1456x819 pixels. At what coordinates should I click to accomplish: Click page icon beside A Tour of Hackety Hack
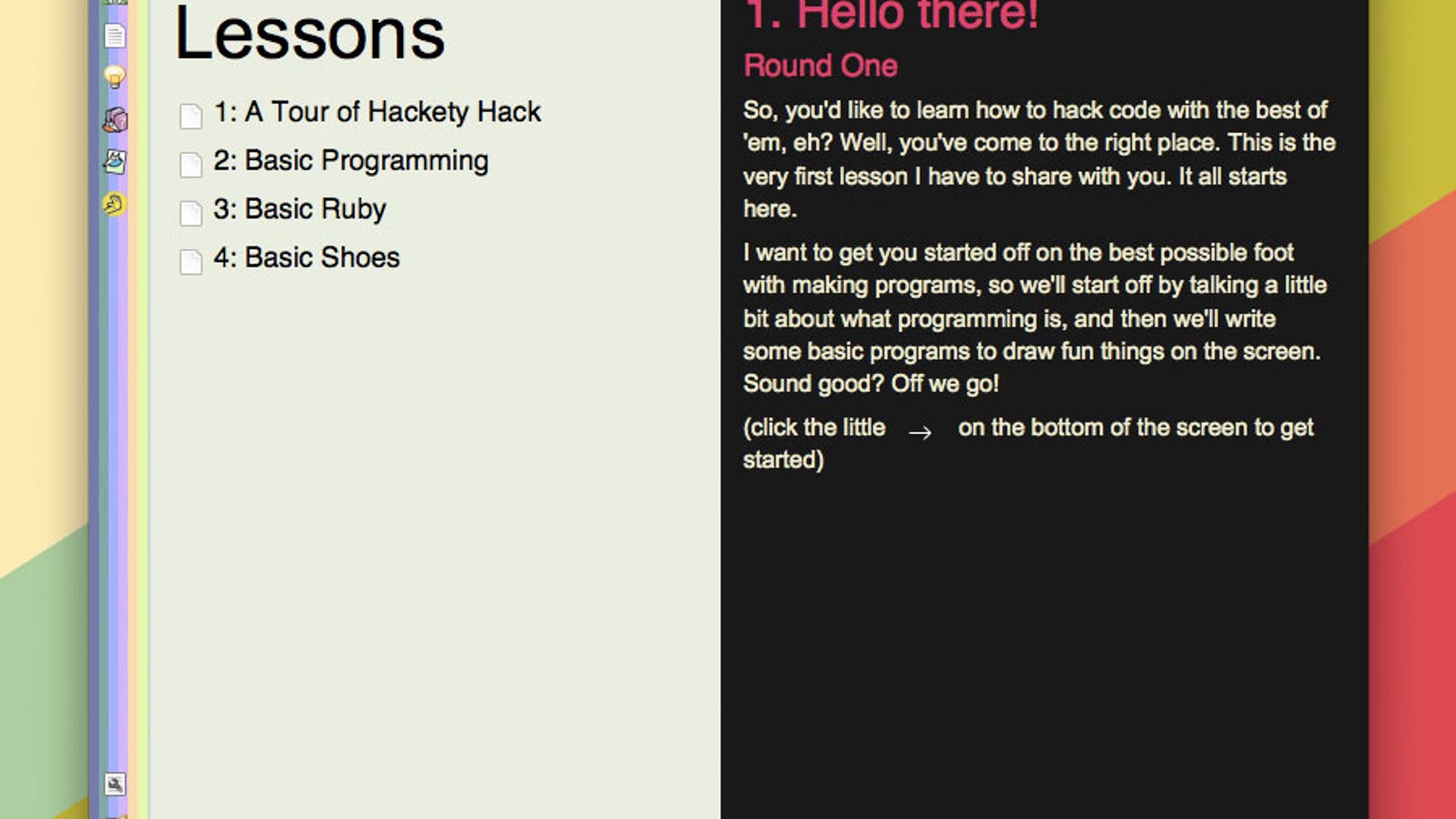tap(191, 116)
